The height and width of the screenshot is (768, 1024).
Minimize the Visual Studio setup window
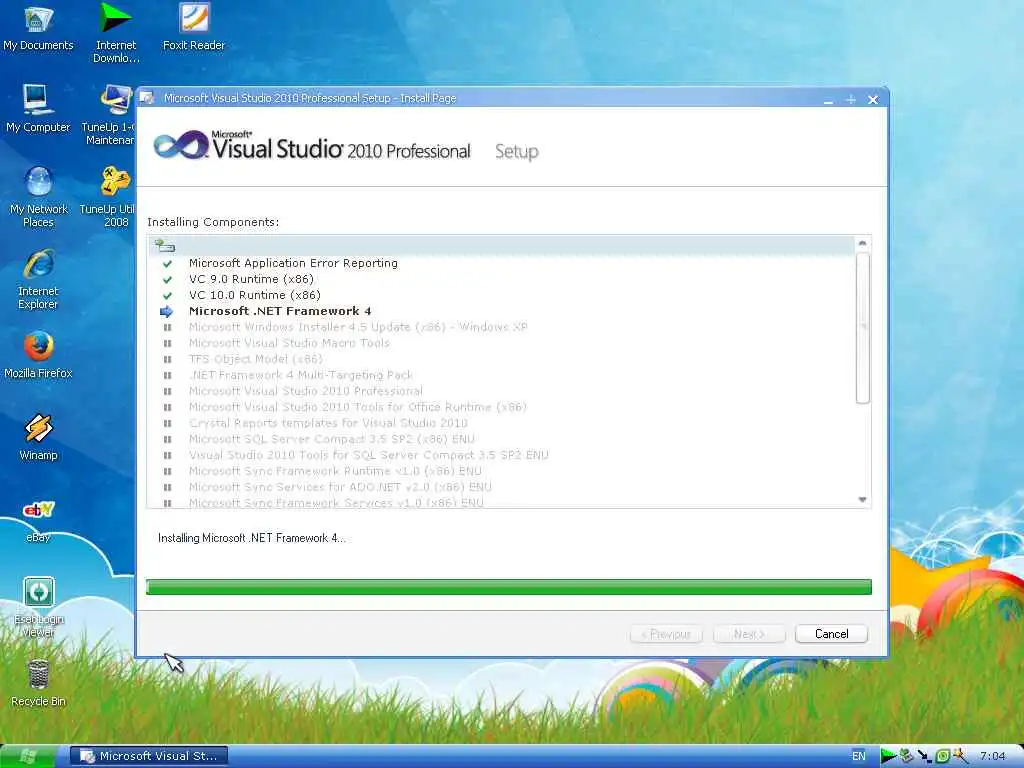828,100
